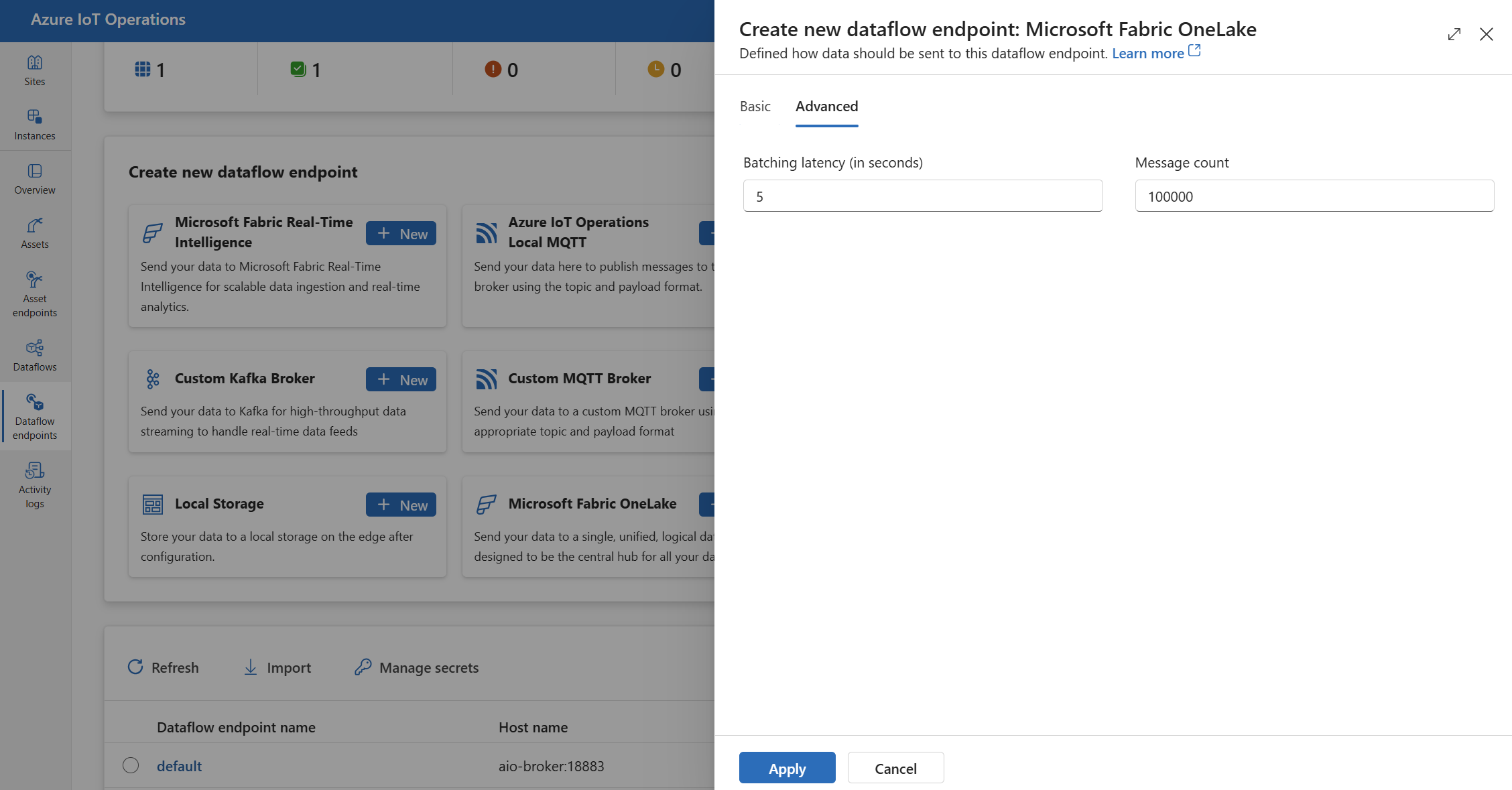Toggle the Microsoft Fabric Real-Time Intelligence New button
This screenshot has height=790, width=1512.
(401, 232)
